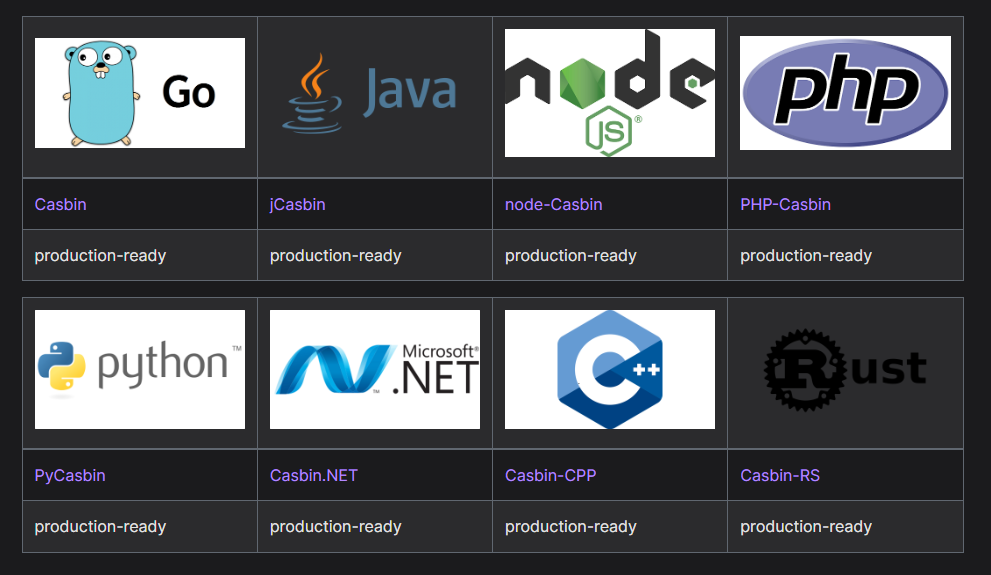Click the Python logo image
Screen dimensions: 991x575
pos(140,370)
